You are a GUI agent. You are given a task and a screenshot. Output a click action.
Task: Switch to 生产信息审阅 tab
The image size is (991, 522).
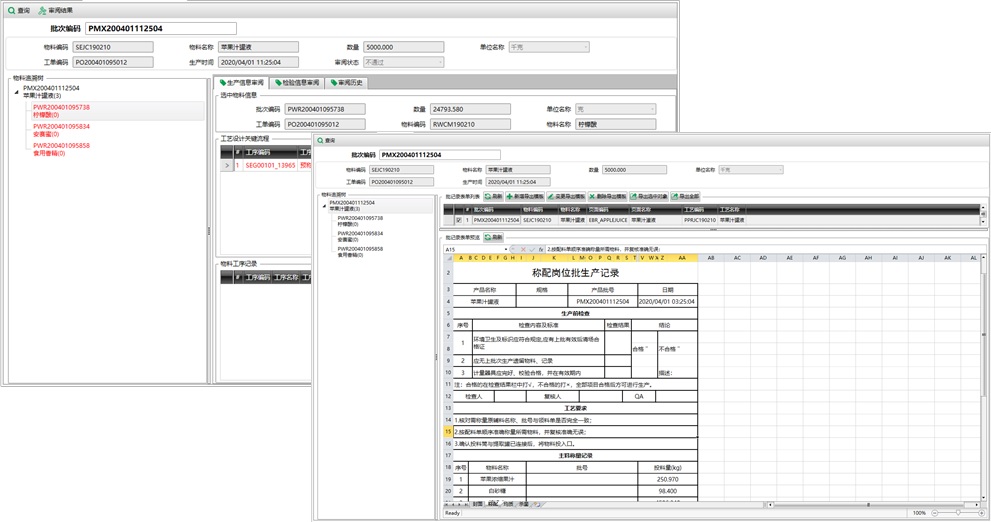241,83
